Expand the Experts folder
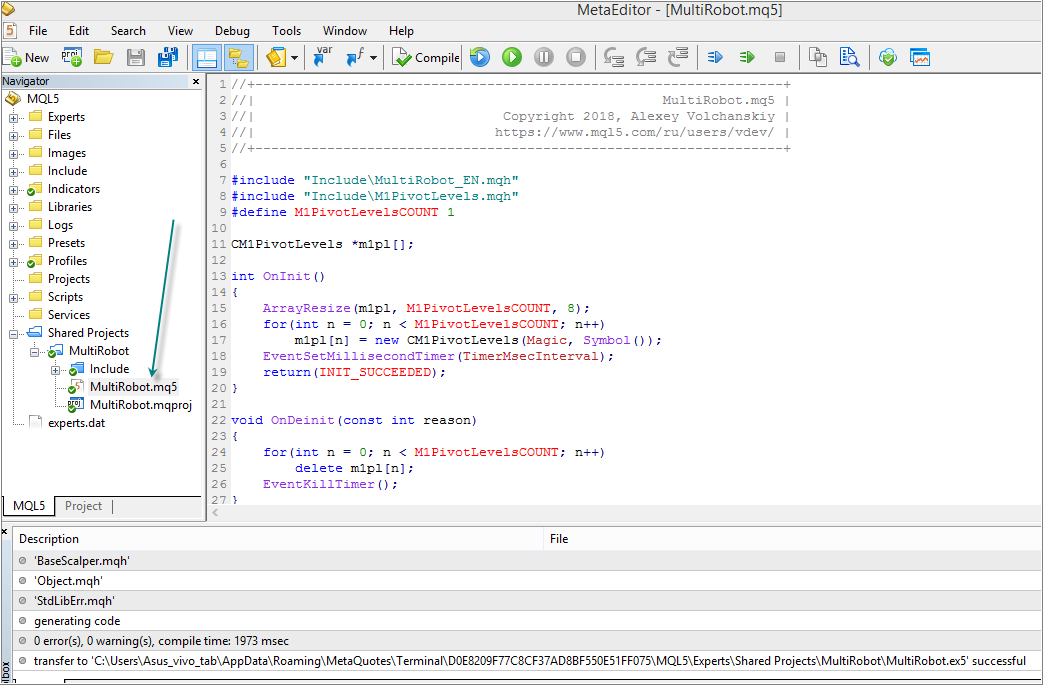1043x685 pixels. point(13,118)
